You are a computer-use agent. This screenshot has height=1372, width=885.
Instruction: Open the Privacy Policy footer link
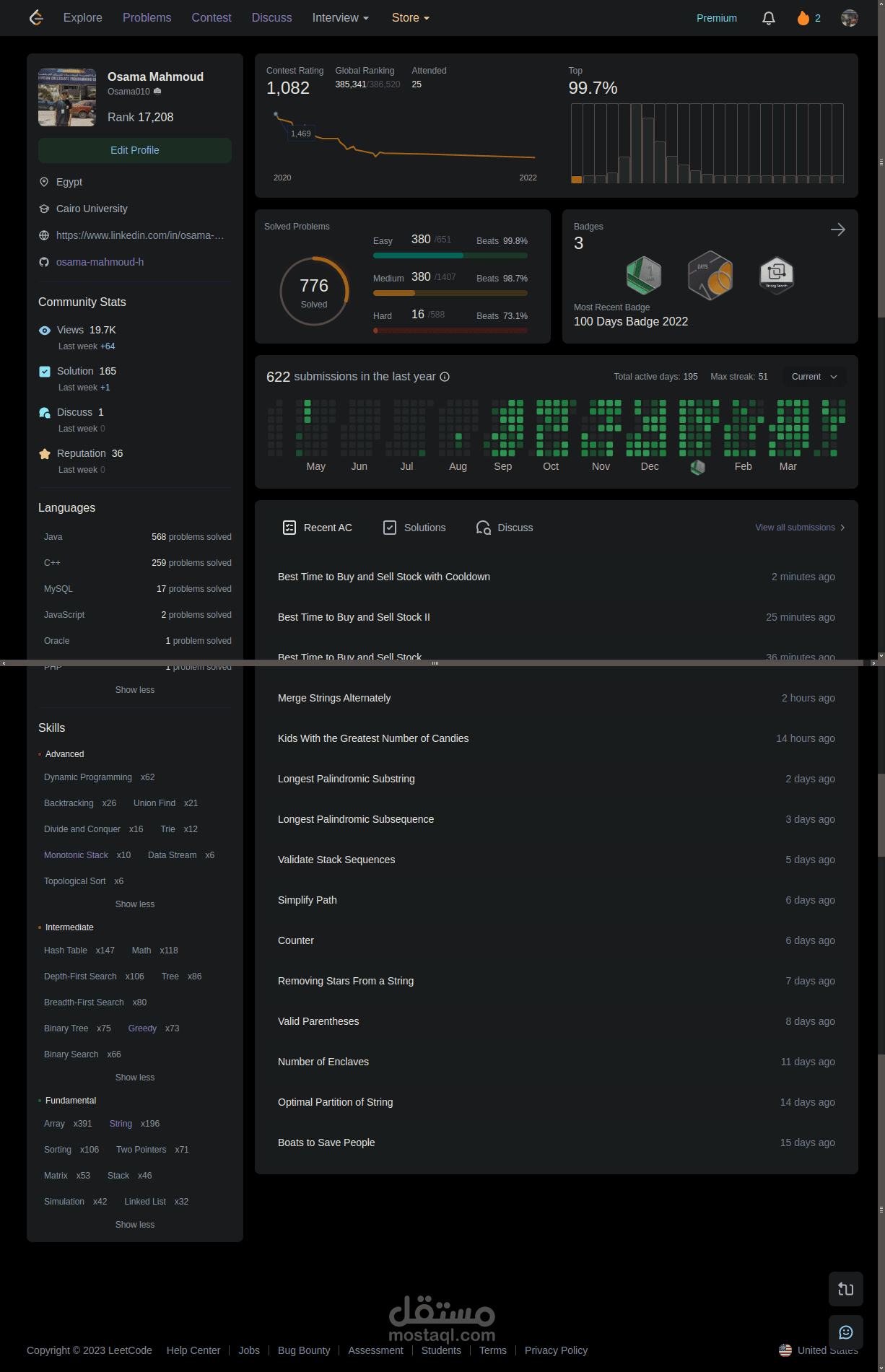click(x=556, y=1350)
